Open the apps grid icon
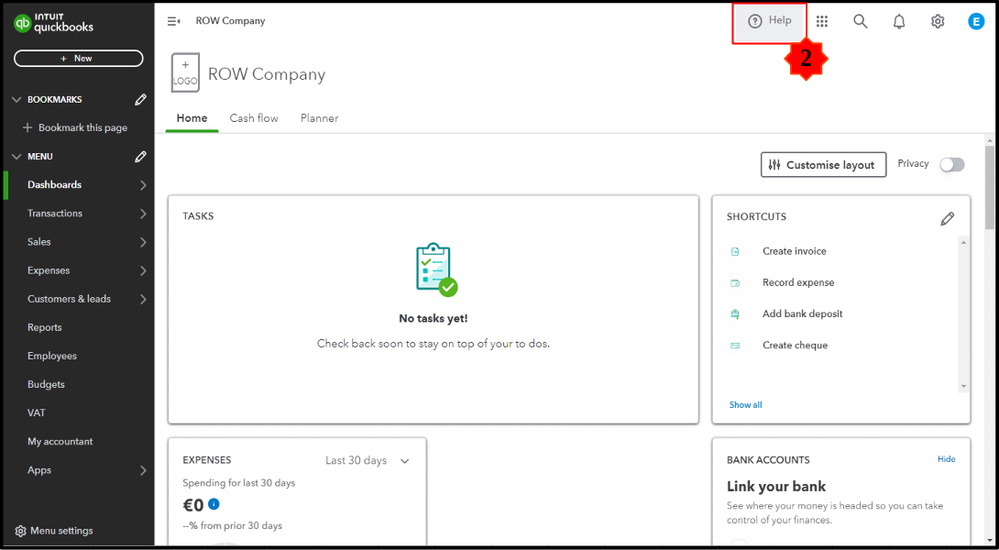 click(822, 21)
